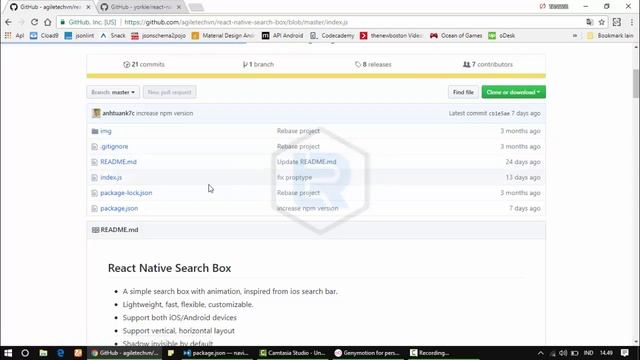The image size is (640, 360).
Task: Click the page vertical scrollbar thumb
Action: click(x=636, y=84)
